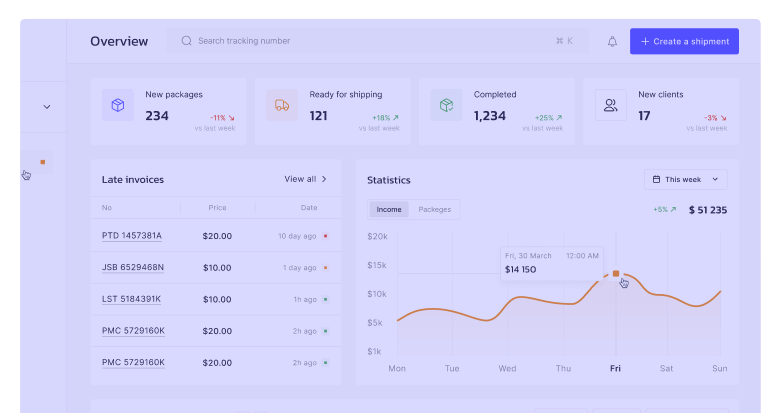This screenshot has height=413, width=782.
Task: Click the orange data point on chart
Action: [616, 273]
